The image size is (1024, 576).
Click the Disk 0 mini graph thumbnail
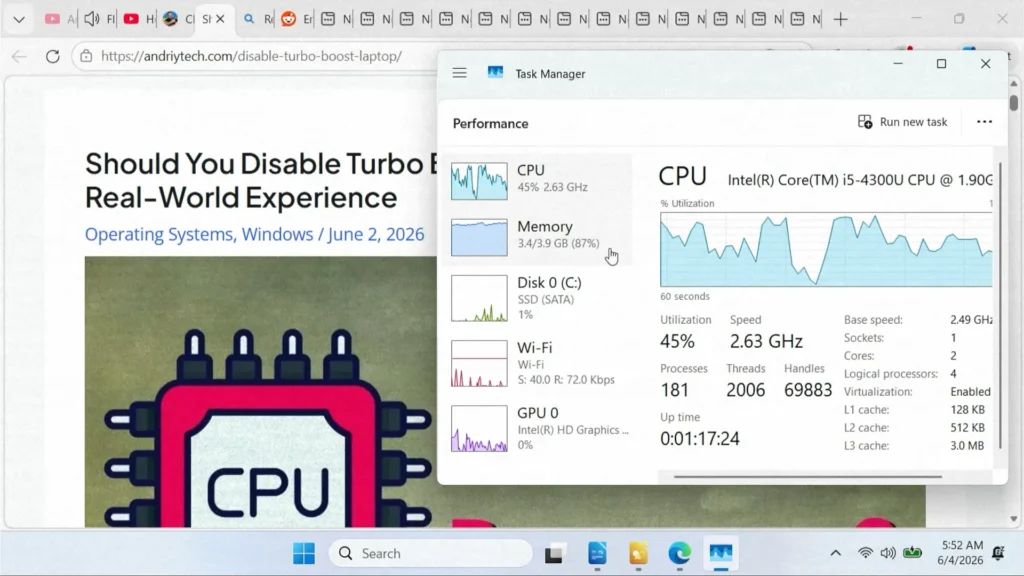pos(479,298)
